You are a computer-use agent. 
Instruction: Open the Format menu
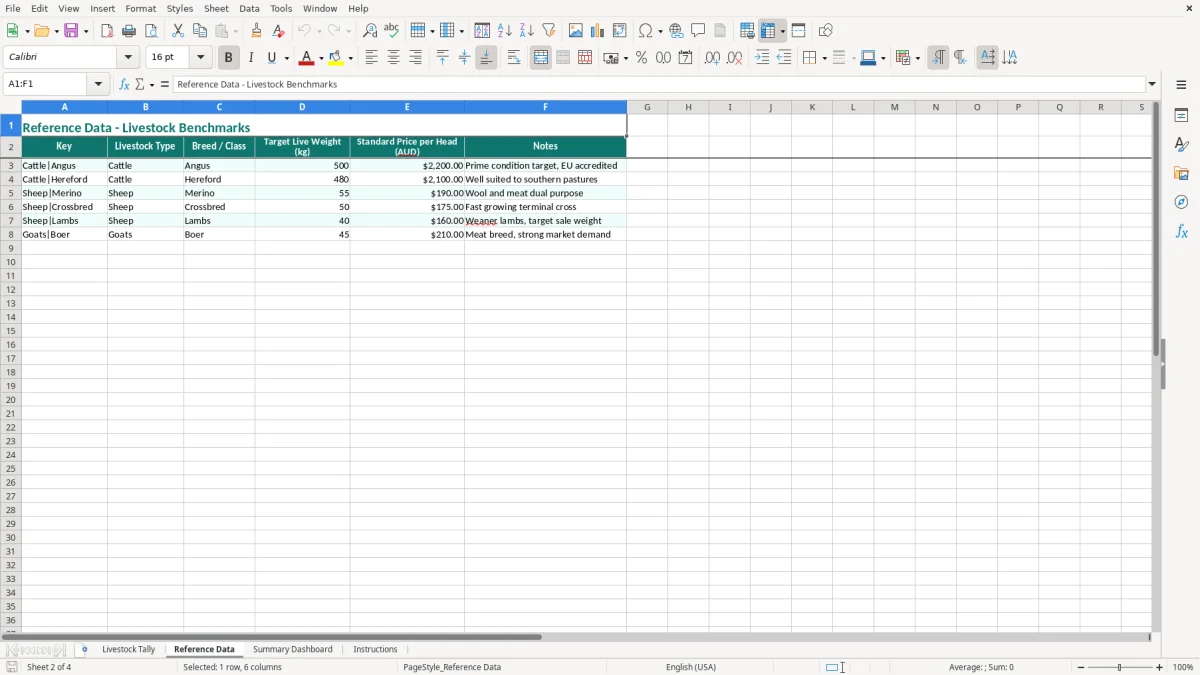(x=141, y=8)
